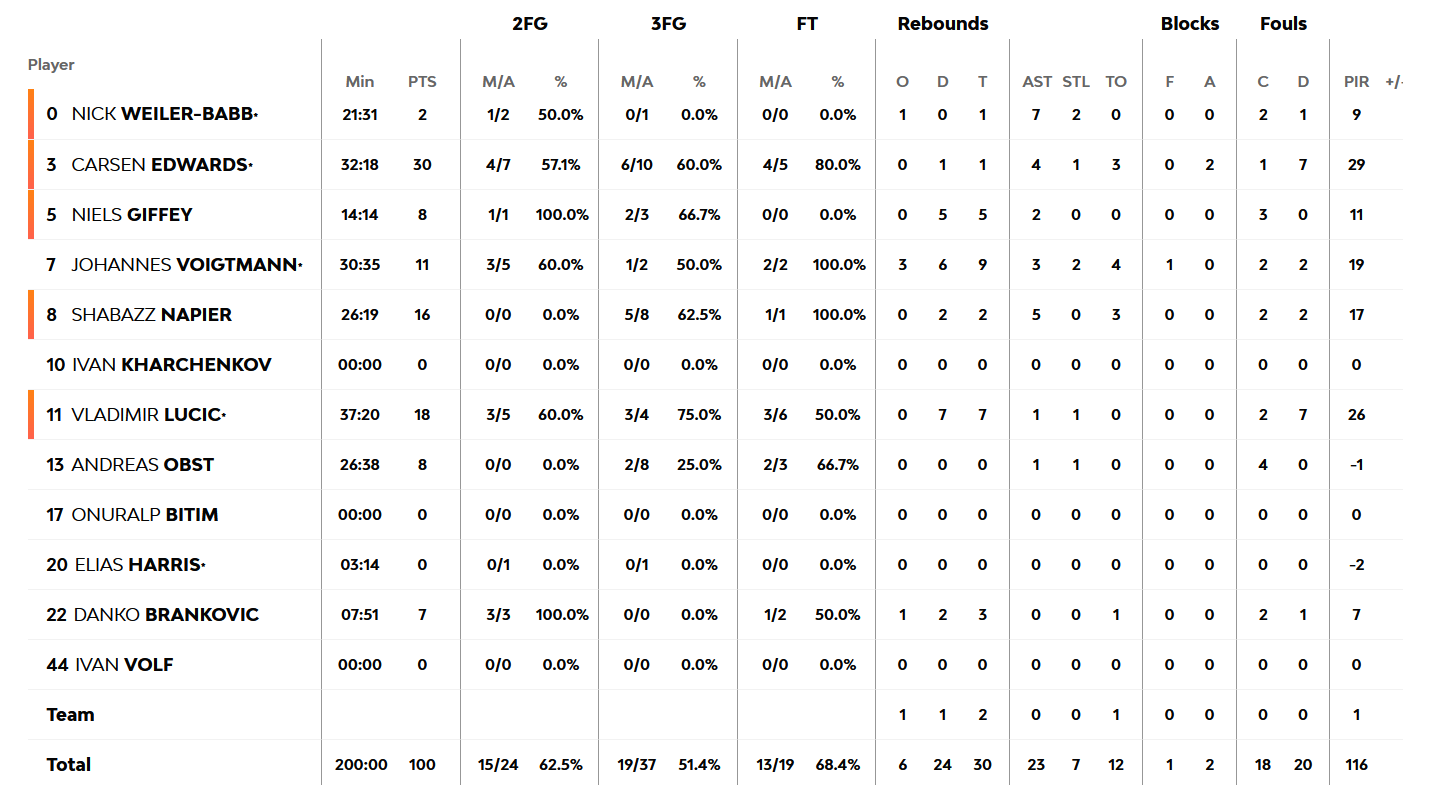Click the orange starter marker beside Niels Giffey
Viewport: 1455px width, 785px height.
tap(31, 215)
